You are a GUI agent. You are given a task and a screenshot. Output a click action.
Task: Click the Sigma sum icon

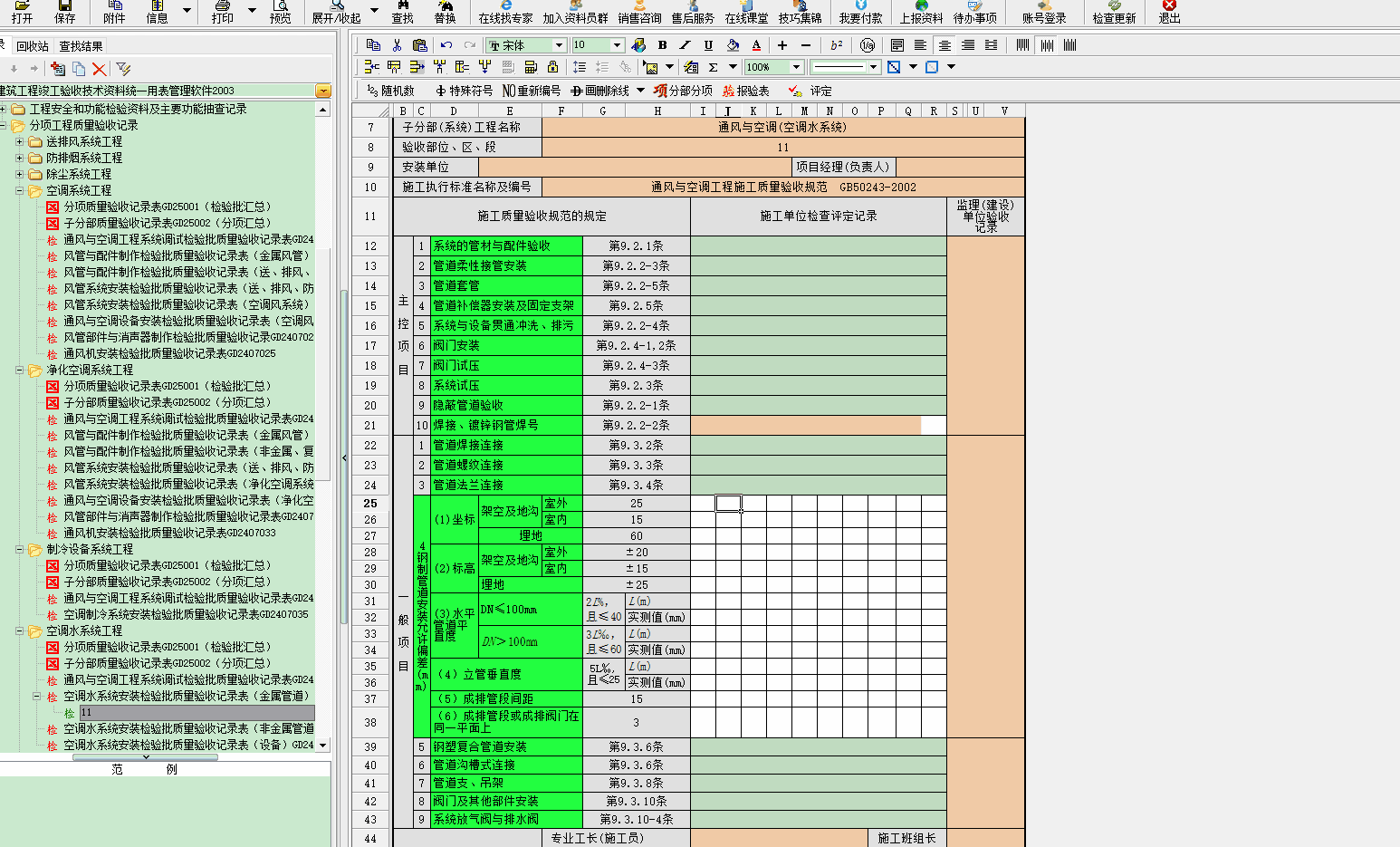coord(714,67)
